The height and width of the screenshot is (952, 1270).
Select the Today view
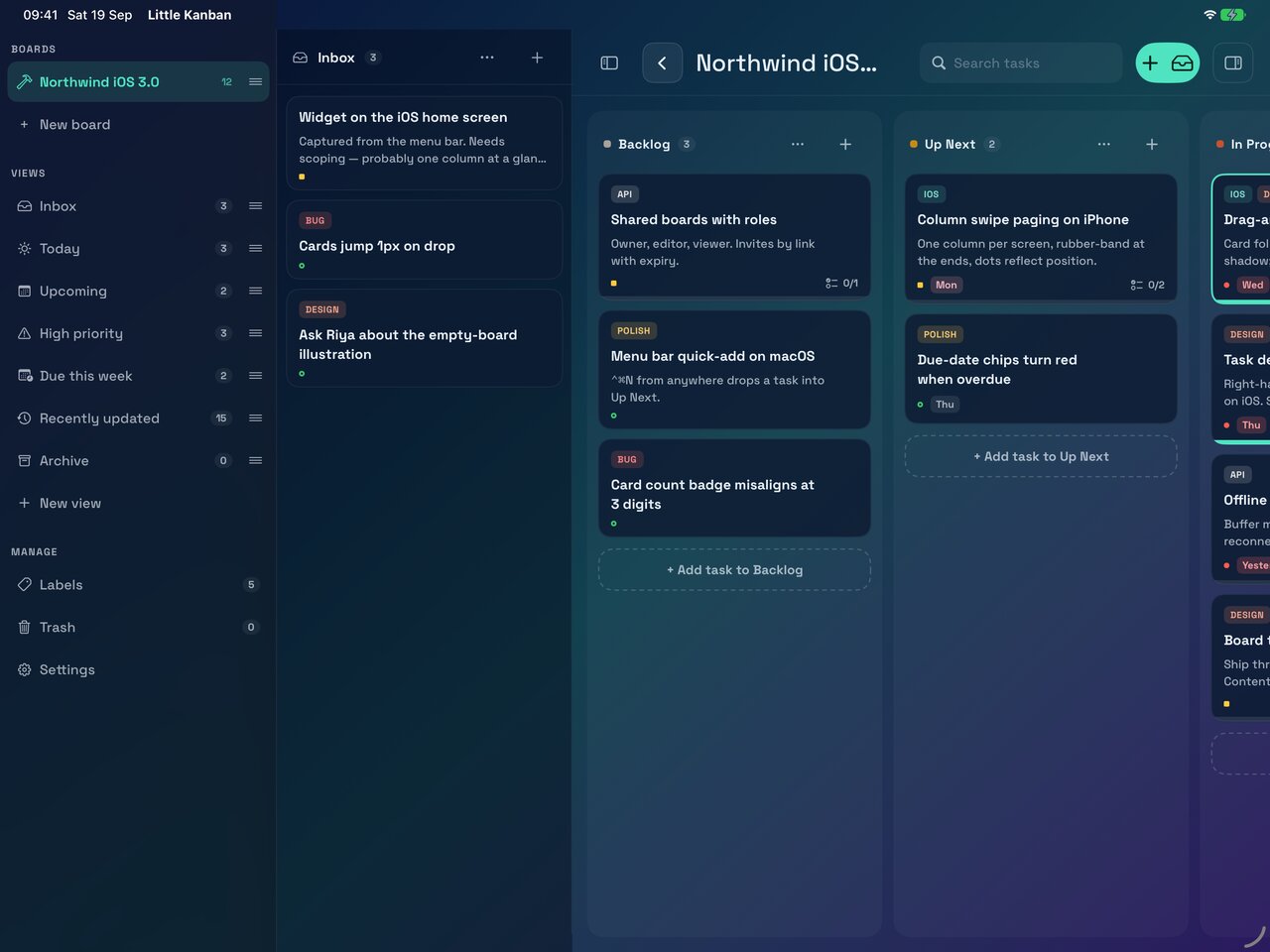coord(138,249)
